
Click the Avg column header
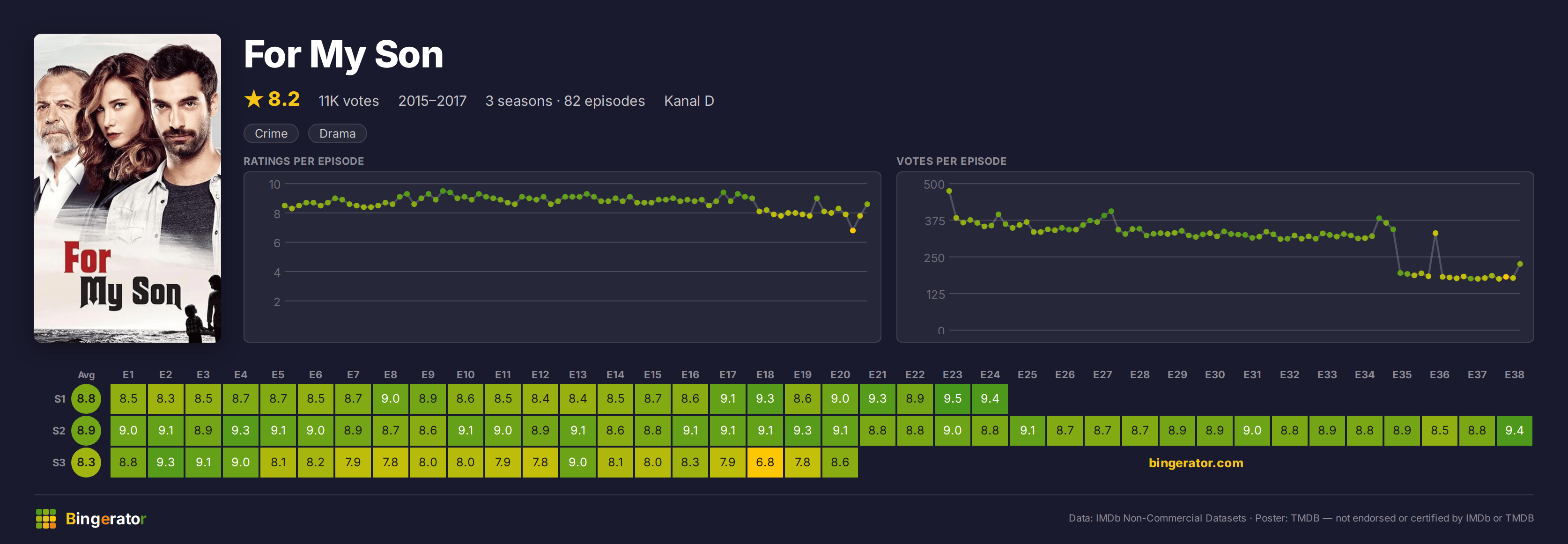coord(86,375)
